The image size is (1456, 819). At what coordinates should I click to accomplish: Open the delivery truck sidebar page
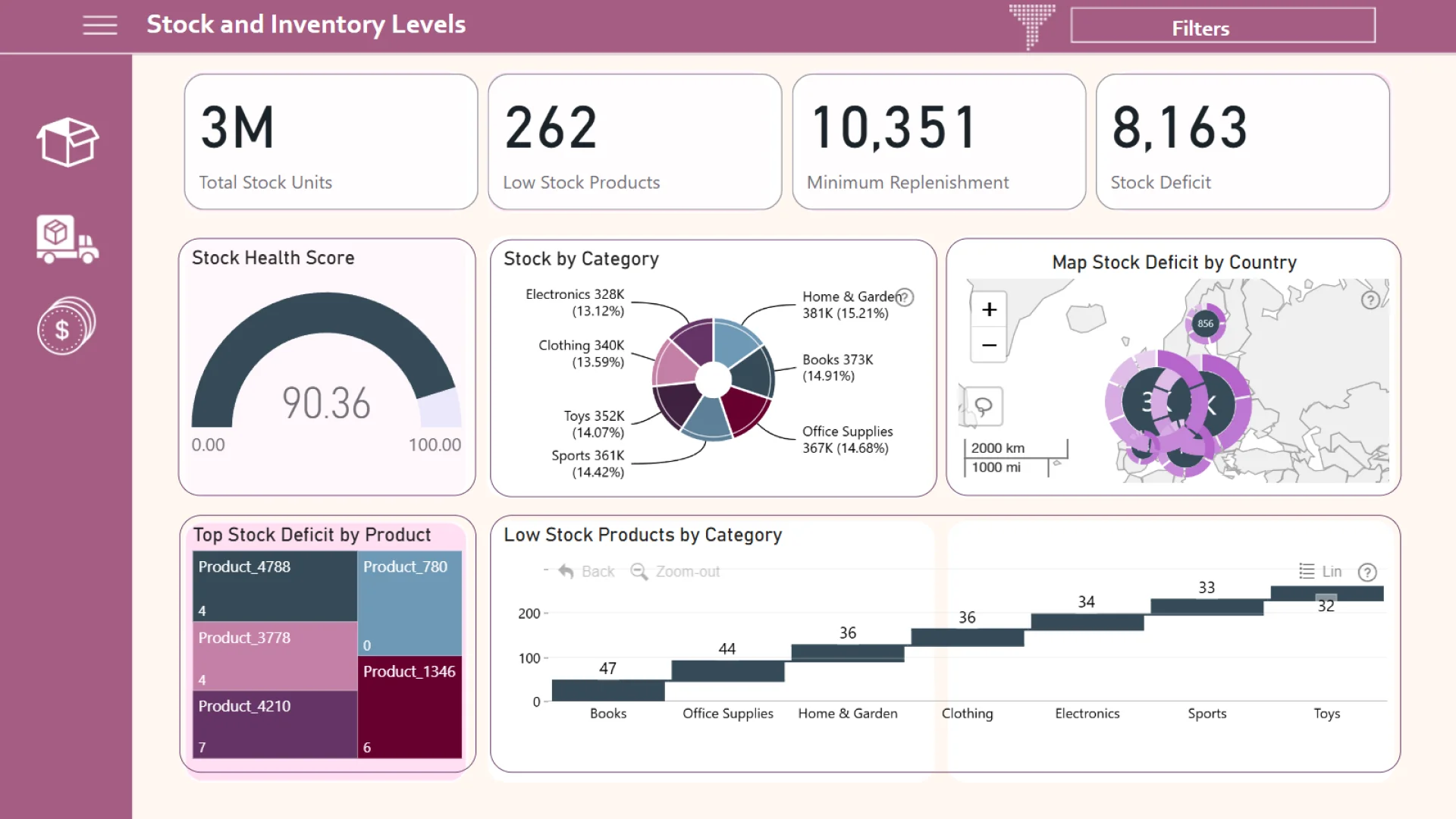click(x=67, y=239)
